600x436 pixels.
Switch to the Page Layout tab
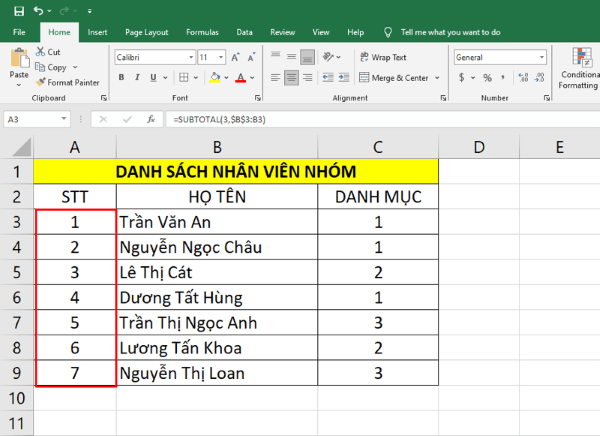tap(147, 32)
